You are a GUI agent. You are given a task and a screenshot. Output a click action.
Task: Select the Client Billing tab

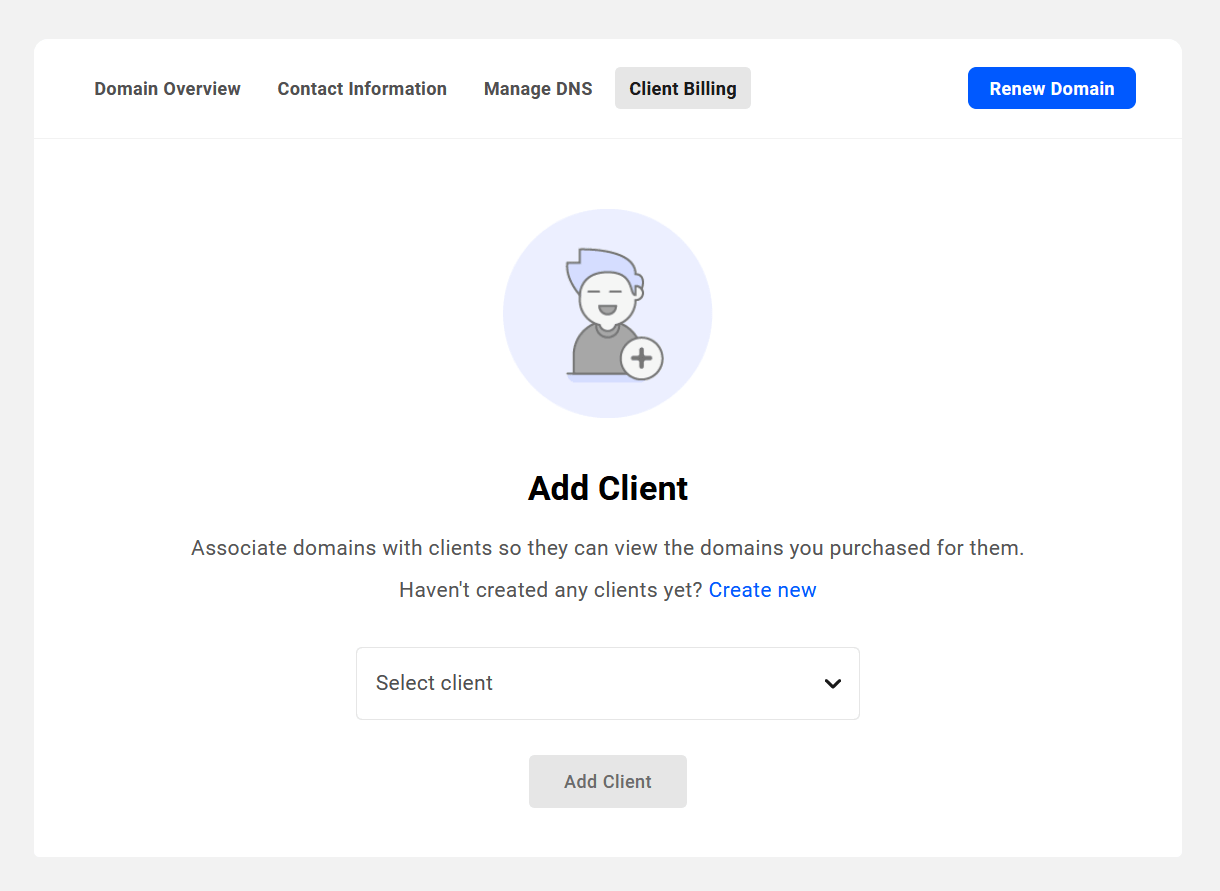(682, 88)
